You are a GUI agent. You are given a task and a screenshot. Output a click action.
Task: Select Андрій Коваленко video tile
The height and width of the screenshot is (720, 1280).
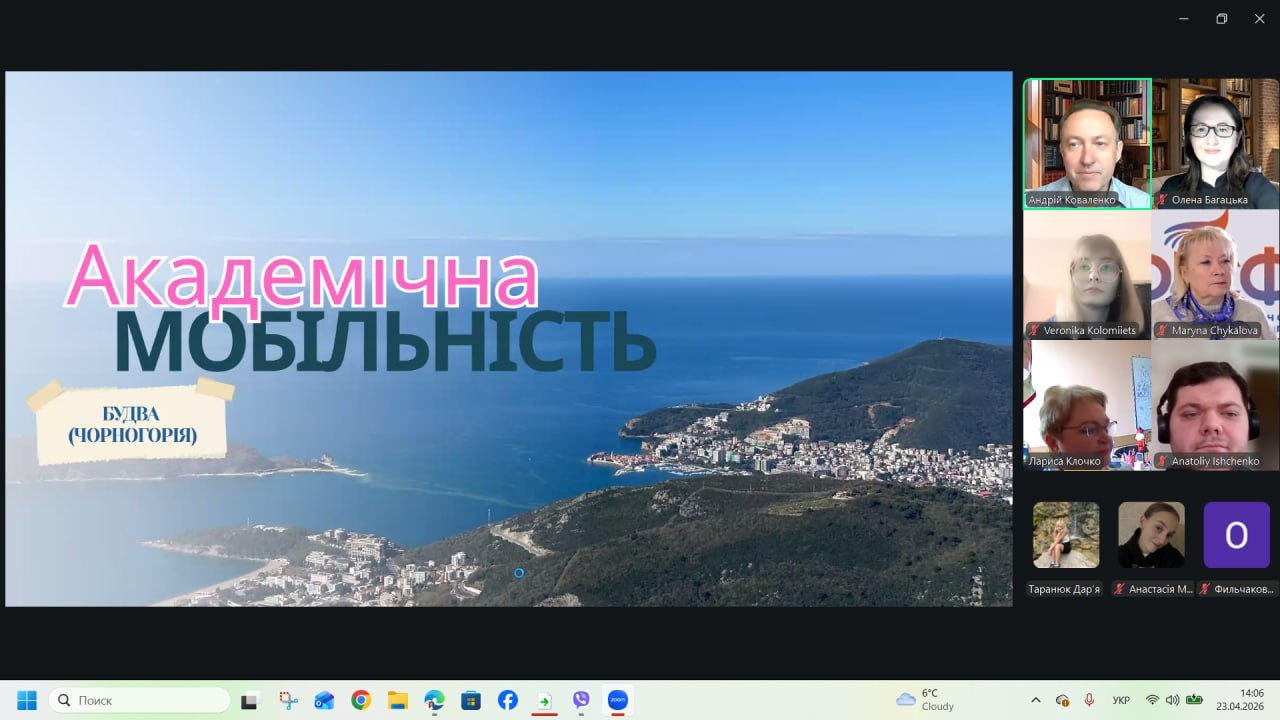pyautogui.click(x=1087, y=144)
